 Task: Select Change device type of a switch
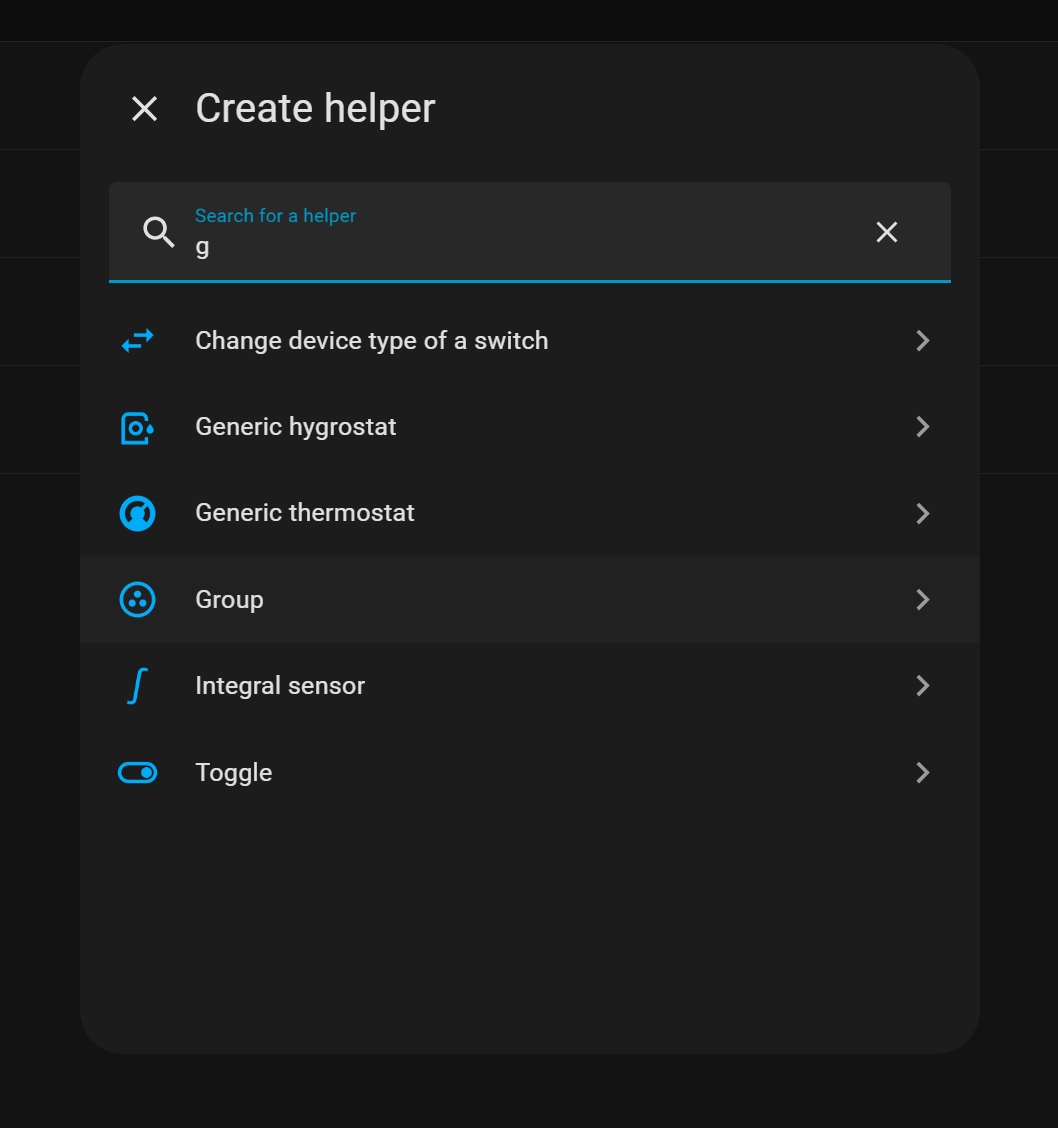click(371, 341)
